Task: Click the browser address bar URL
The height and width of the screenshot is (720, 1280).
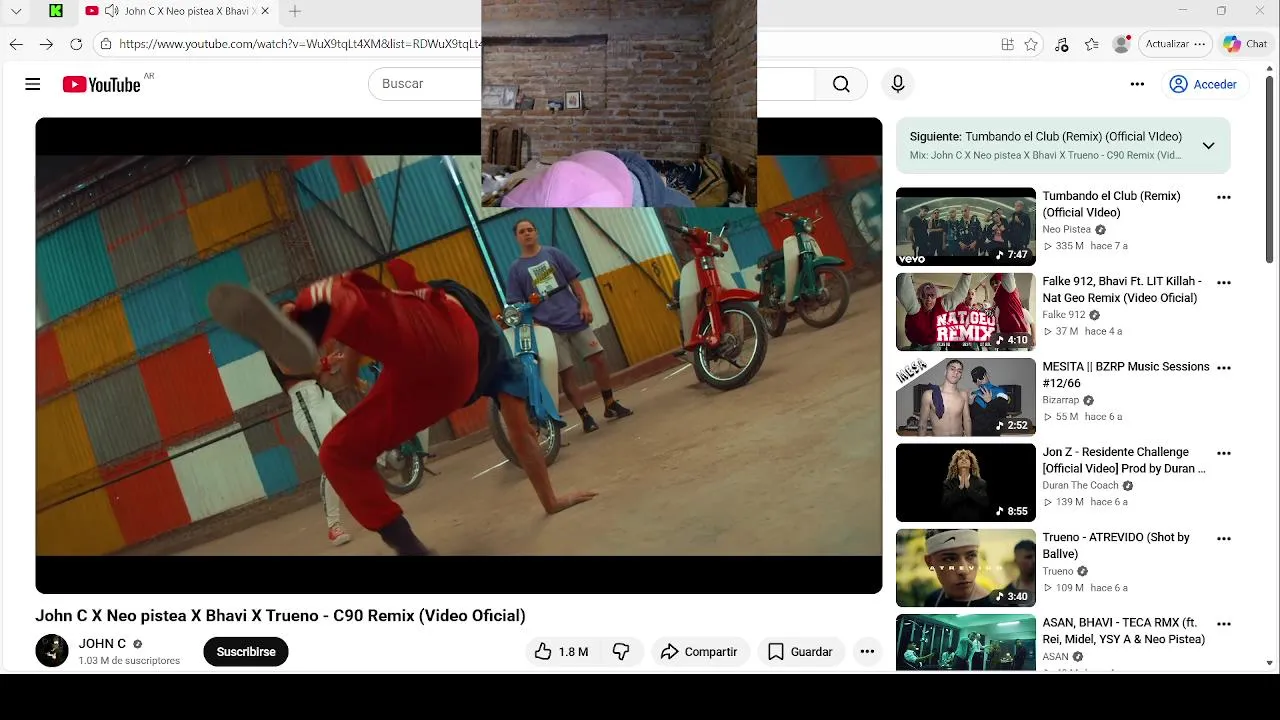Action: pos(300,44)
